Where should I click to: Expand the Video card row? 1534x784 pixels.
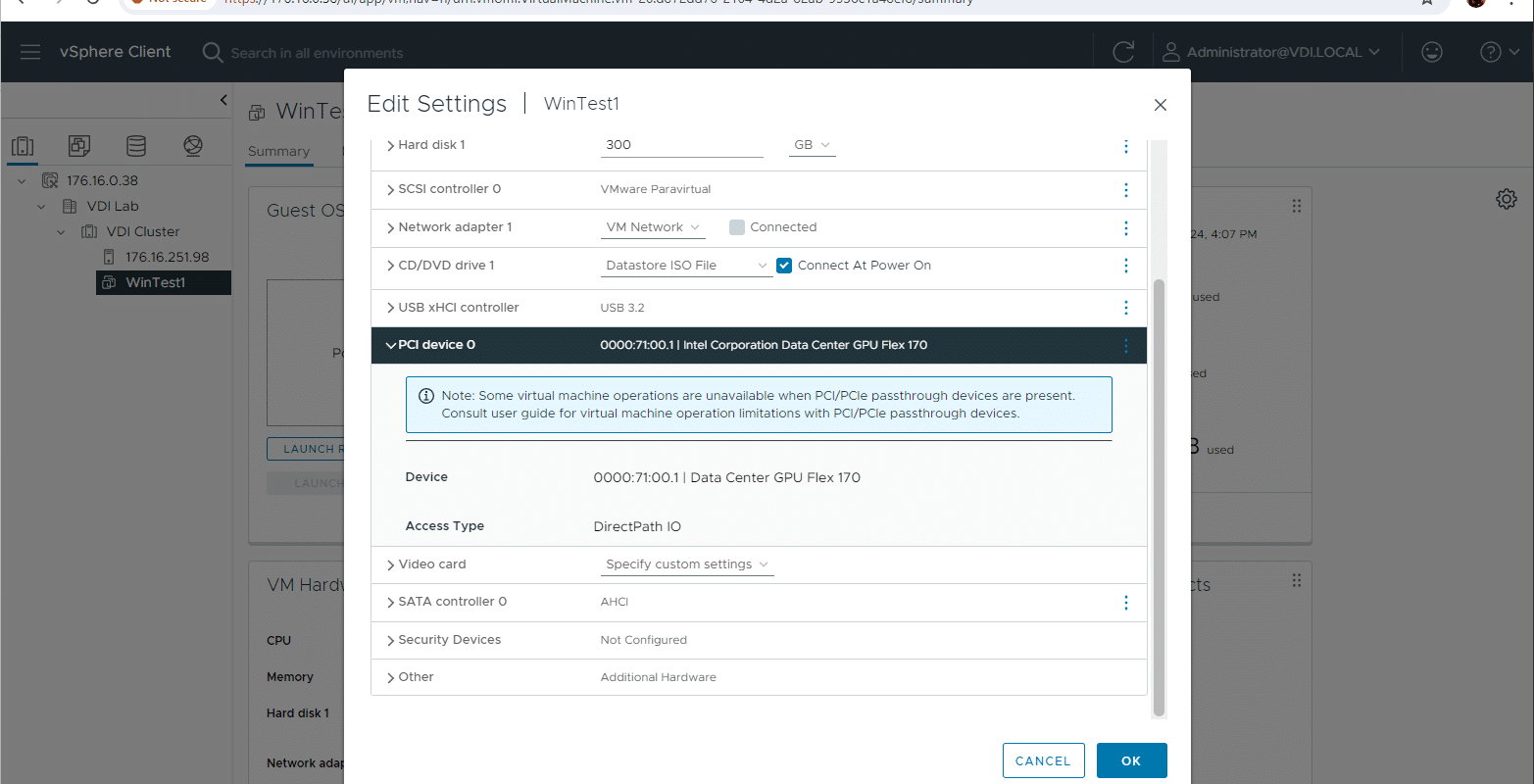point(391,564)
